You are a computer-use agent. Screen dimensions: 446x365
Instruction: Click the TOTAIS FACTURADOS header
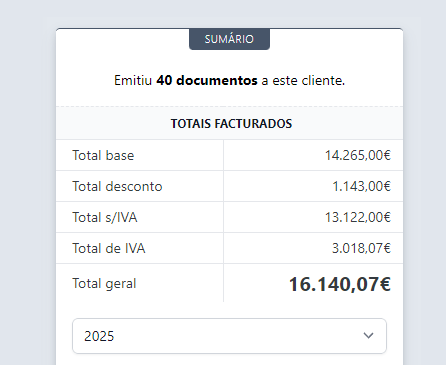pos(231,124)
